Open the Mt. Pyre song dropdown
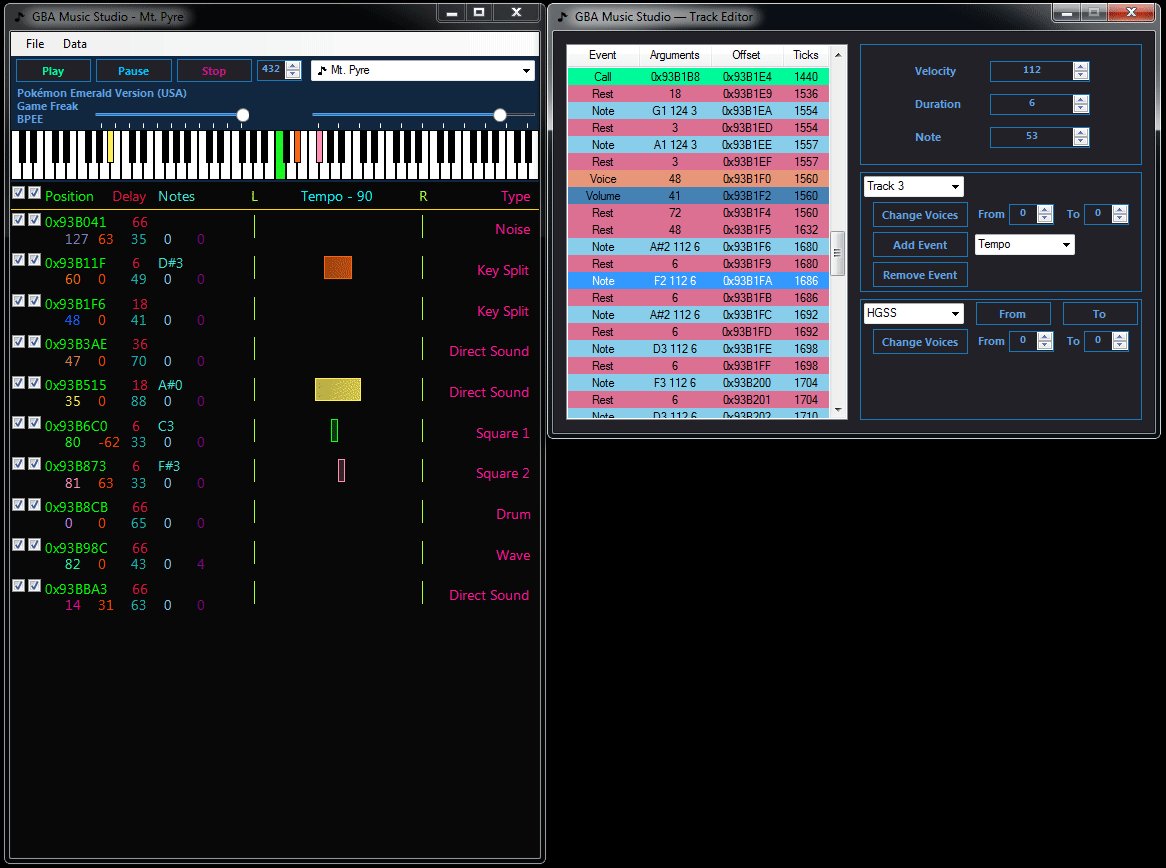The image size is (1166, 868). point(422,70)
